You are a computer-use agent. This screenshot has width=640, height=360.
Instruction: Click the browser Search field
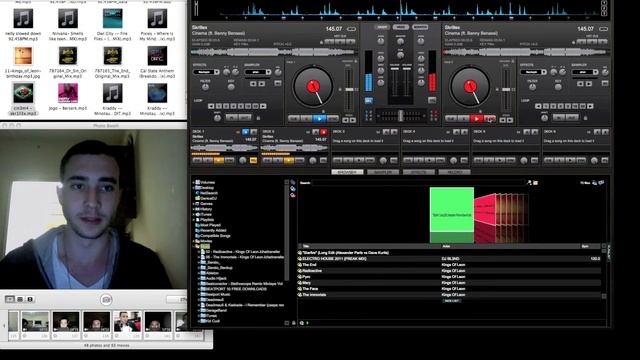[418, 183]
